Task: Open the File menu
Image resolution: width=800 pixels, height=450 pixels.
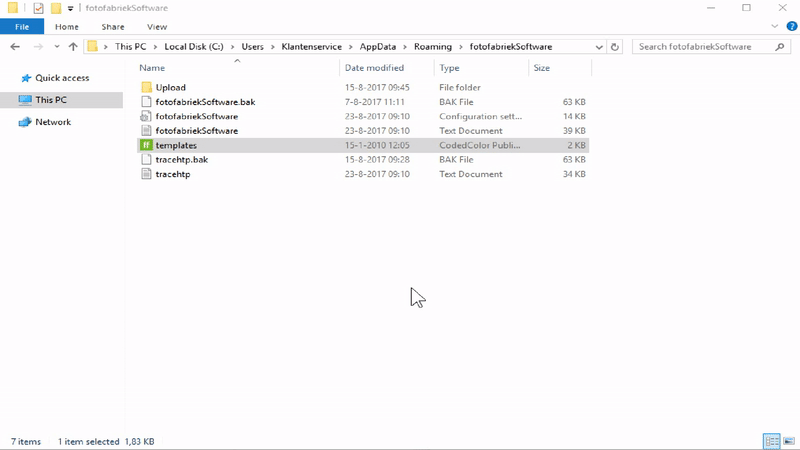Action: [x=22, y=27]
